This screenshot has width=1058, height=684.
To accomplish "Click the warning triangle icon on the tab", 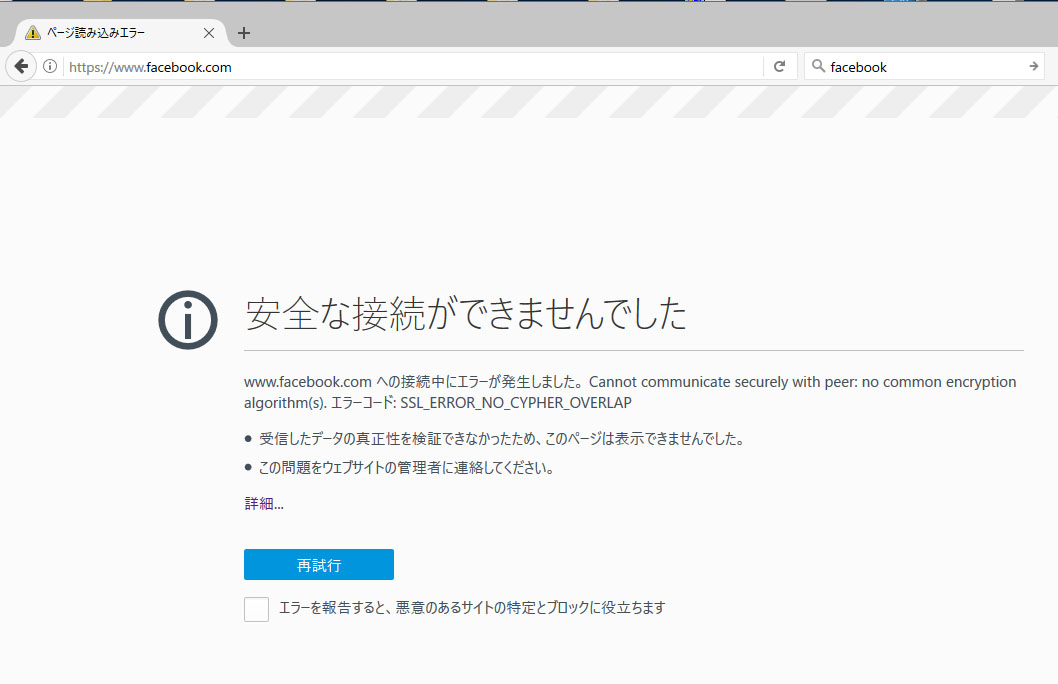I will coord(32,32).
